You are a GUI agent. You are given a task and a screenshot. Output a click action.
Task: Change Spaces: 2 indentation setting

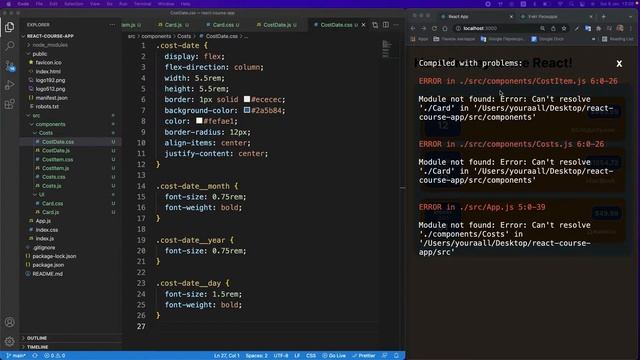point(256,356)
